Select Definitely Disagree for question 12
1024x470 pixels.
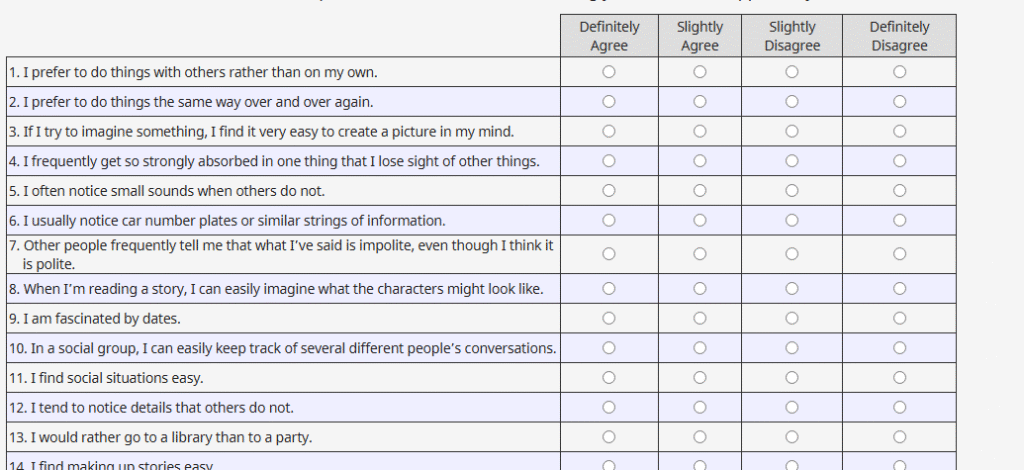click(899, 407)
